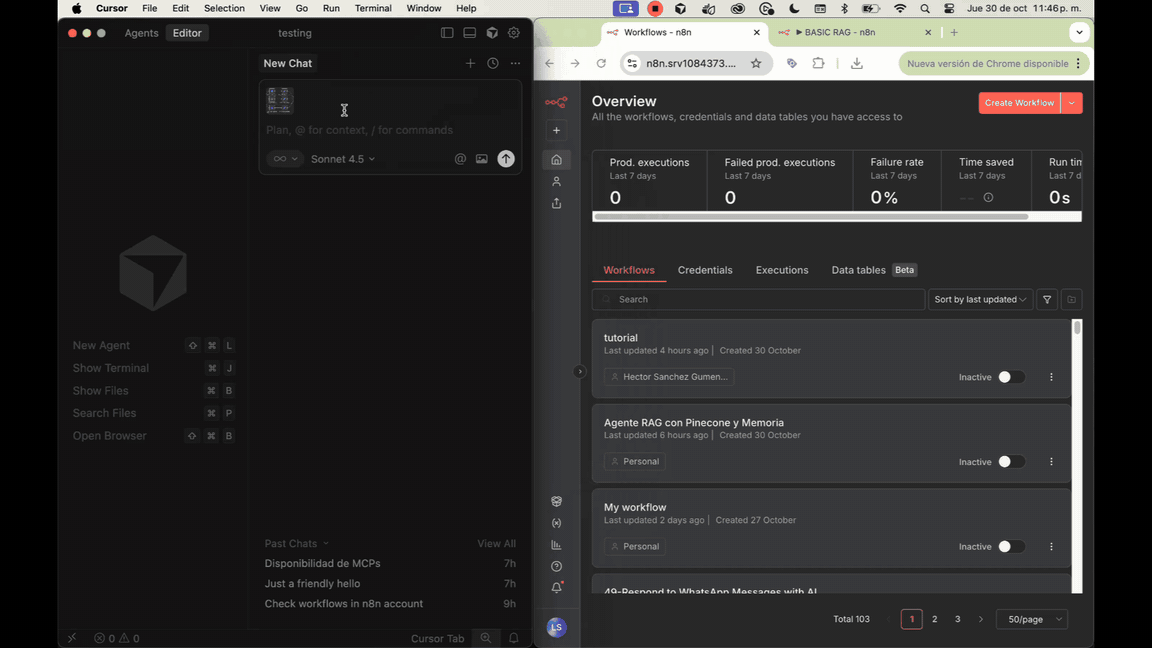
Task: Click inside the workflows Search field
Action: [x=758, y=299]
